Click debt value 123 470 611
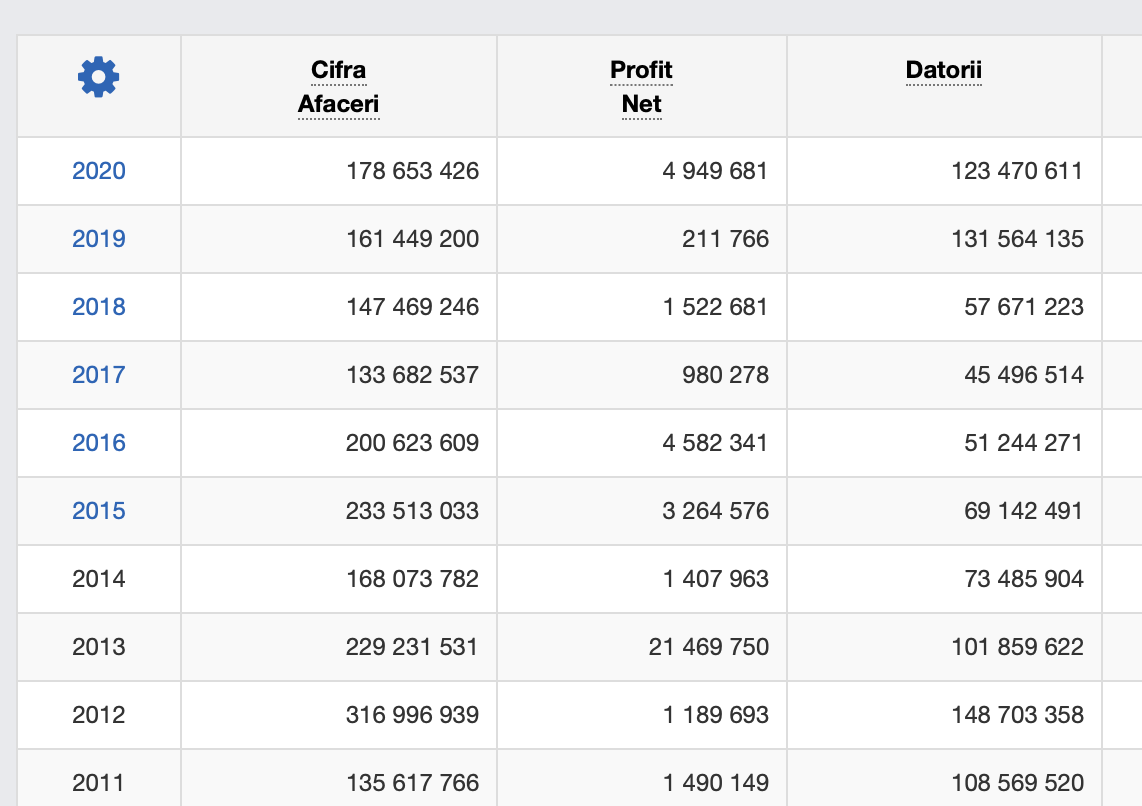The height and width of the screenshot is (806, 1142). click(1017, 171)
